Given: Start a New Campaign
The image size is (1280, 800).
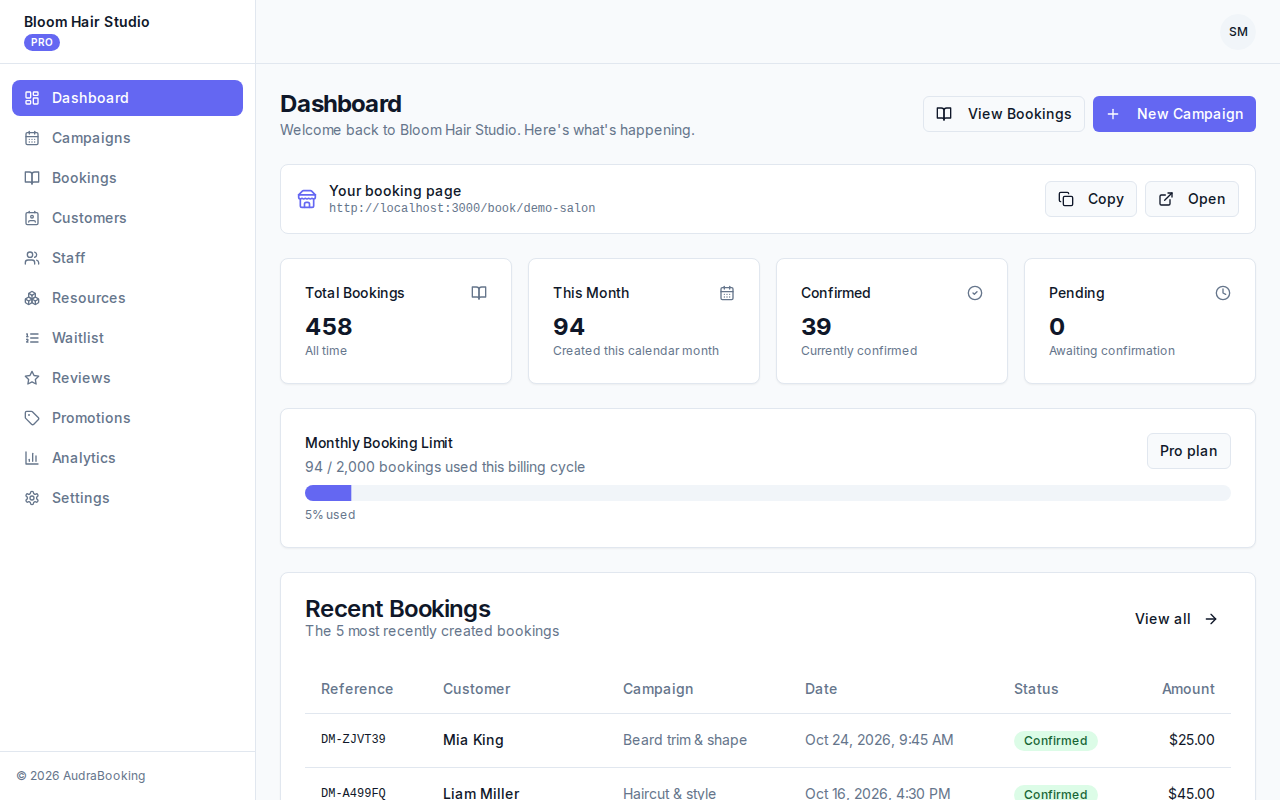Looking at the screenshot, I should [1174, 114].
